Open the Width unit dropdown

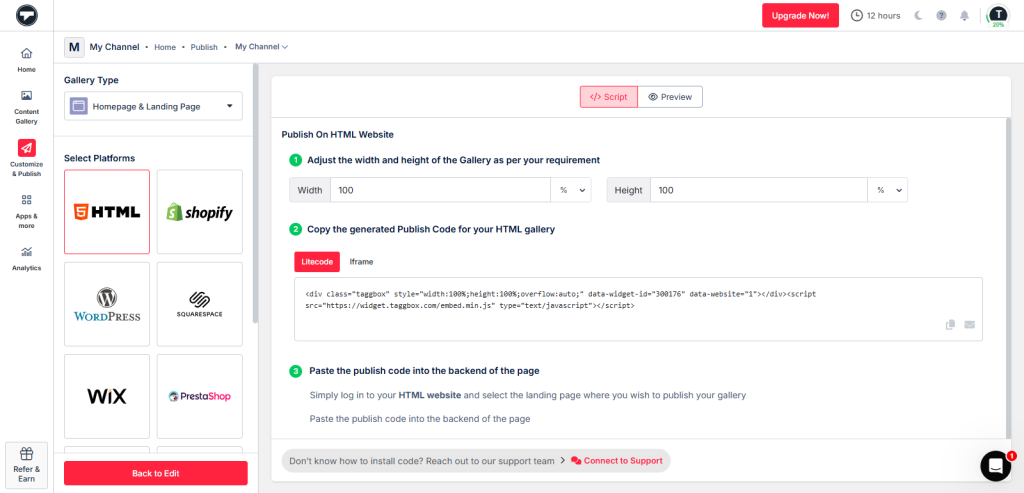tap(571, 190)
